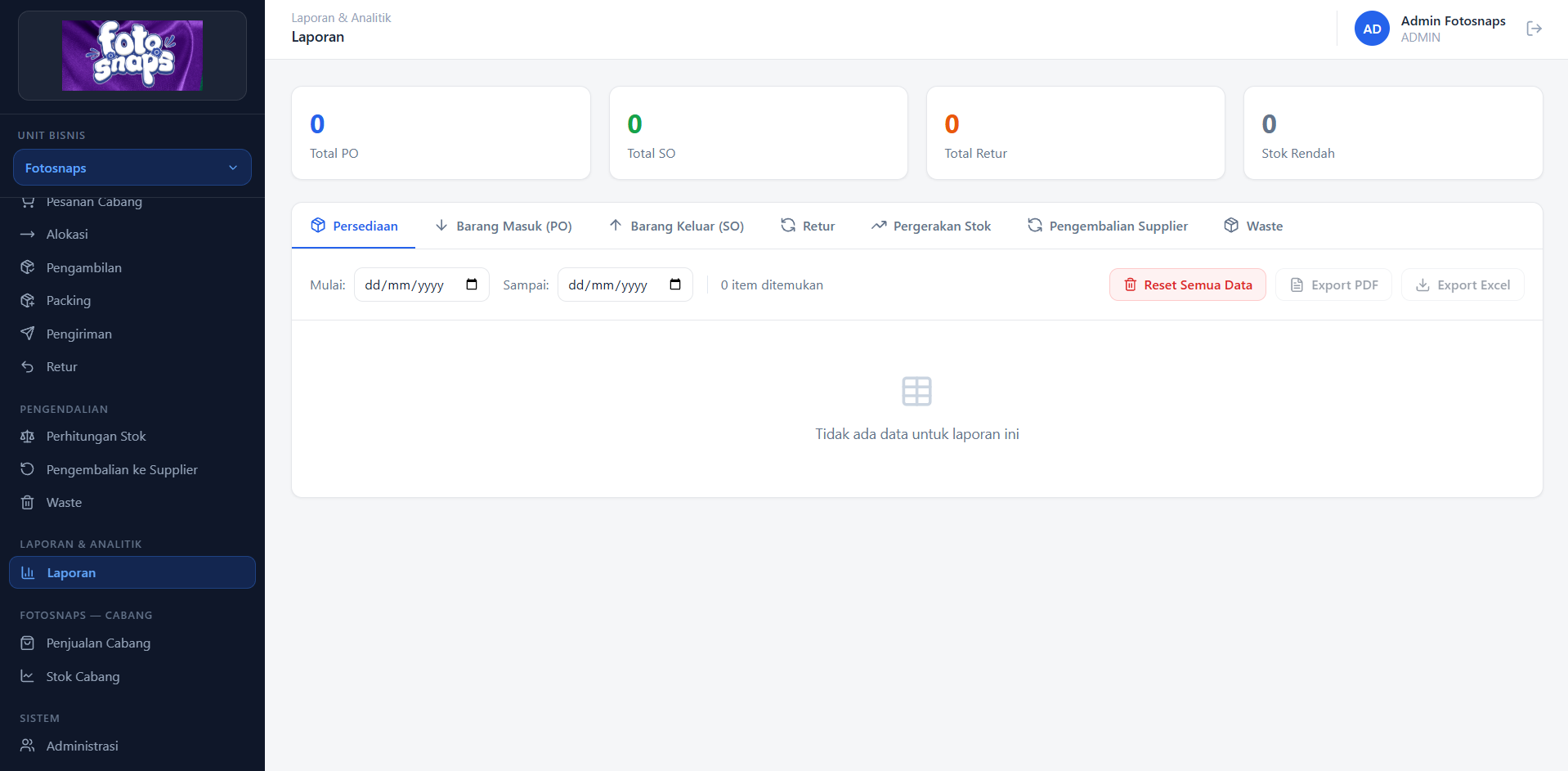Screen dimensions: 1568x771
Task: Click the Stok Cabang chart icon
Action: point(28,677)
